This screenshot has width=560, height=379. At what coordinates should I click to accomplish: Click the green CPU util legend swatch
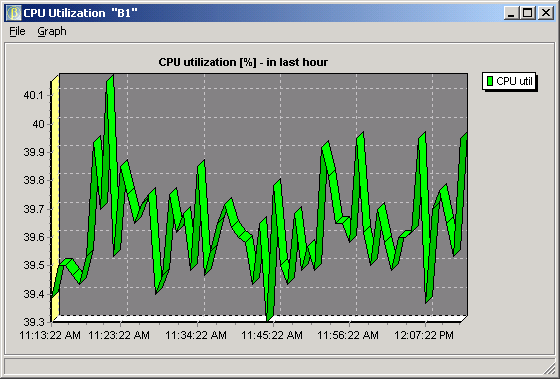coord(490,81)
